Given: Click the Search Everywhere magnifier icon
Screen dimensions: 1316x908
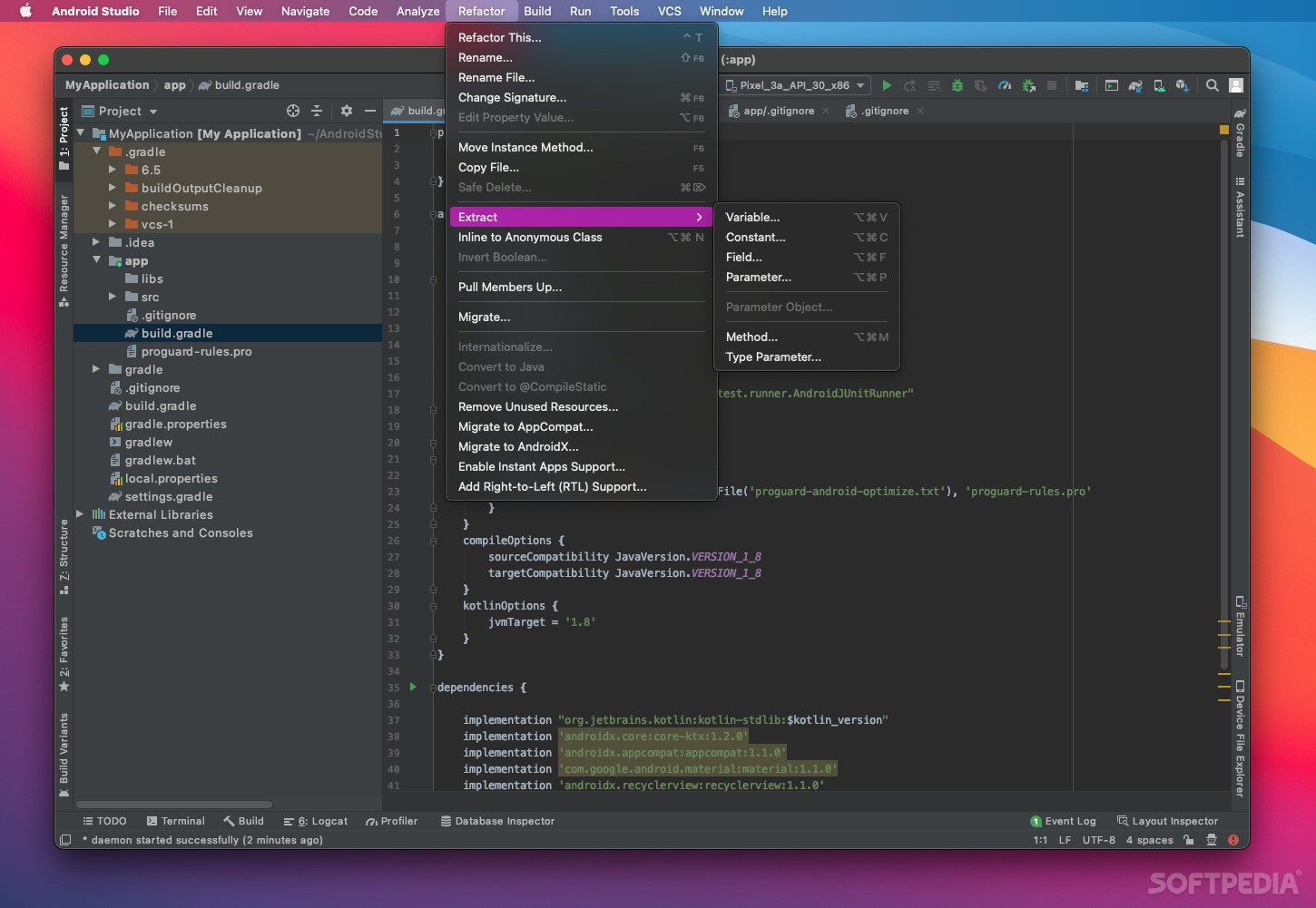Looking at the screenshot, I should (1213, 85).
